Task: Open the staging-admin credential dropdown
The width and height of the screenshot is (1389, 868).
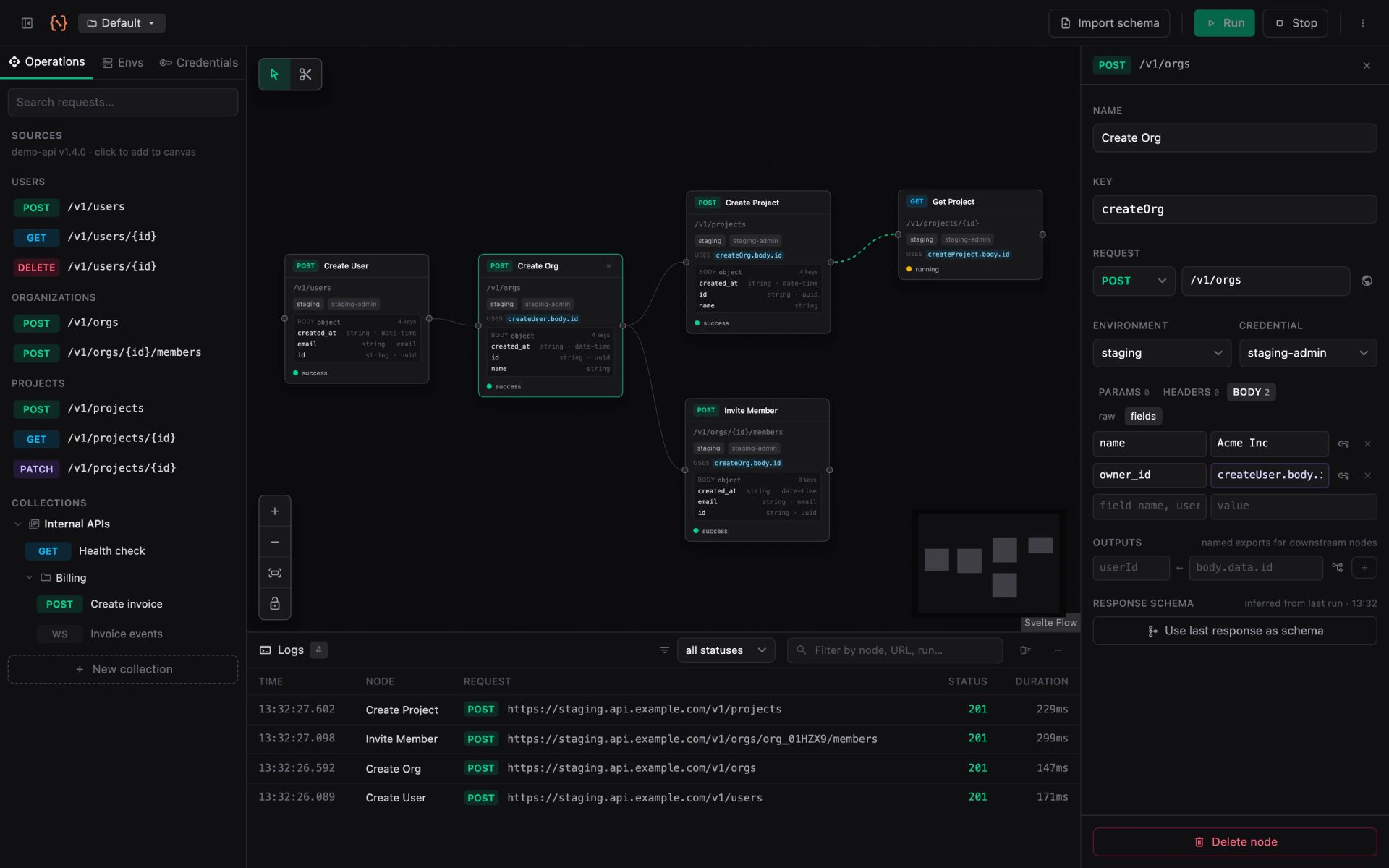Action: 1308,353
